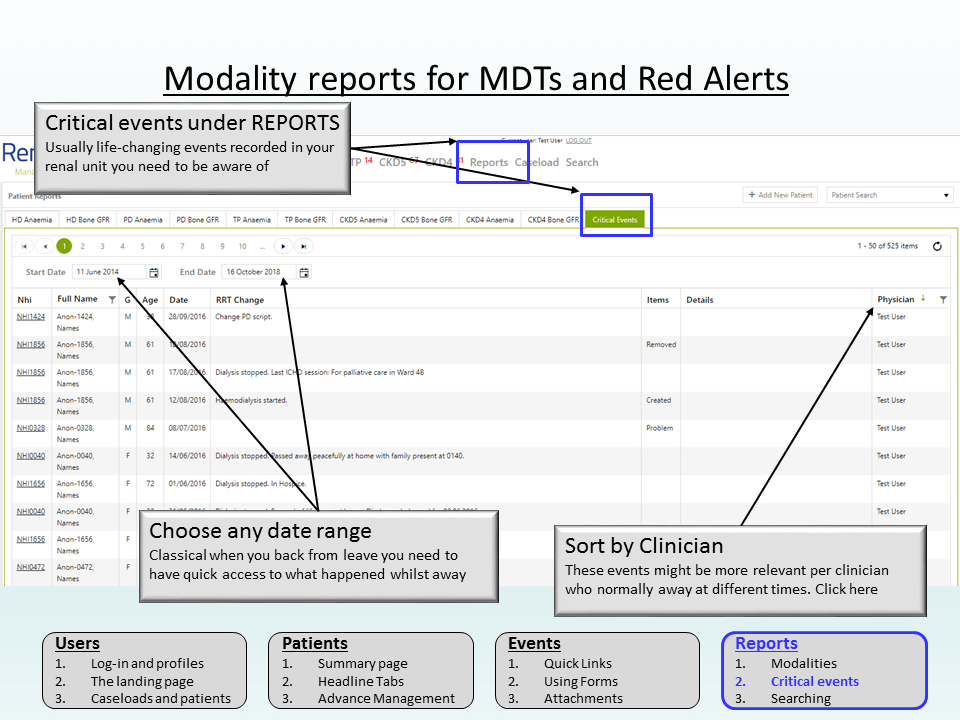The image size is (960, 720).
Task: Sort by the RRT Change column header
Action: coord(240,299)
